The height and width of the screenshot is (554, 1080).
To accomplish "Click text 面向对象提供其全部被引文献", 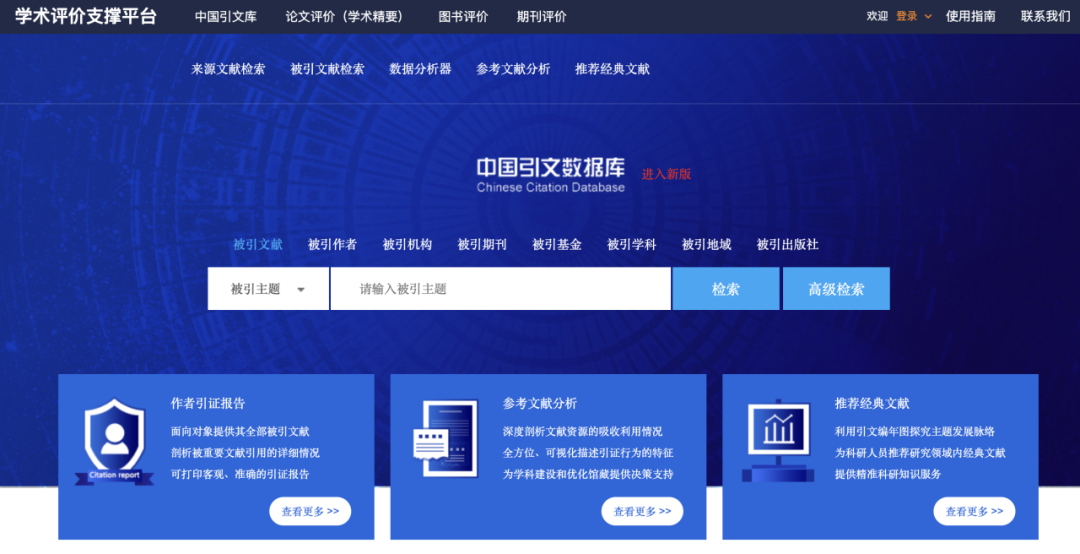I will [x=240, y=432].
